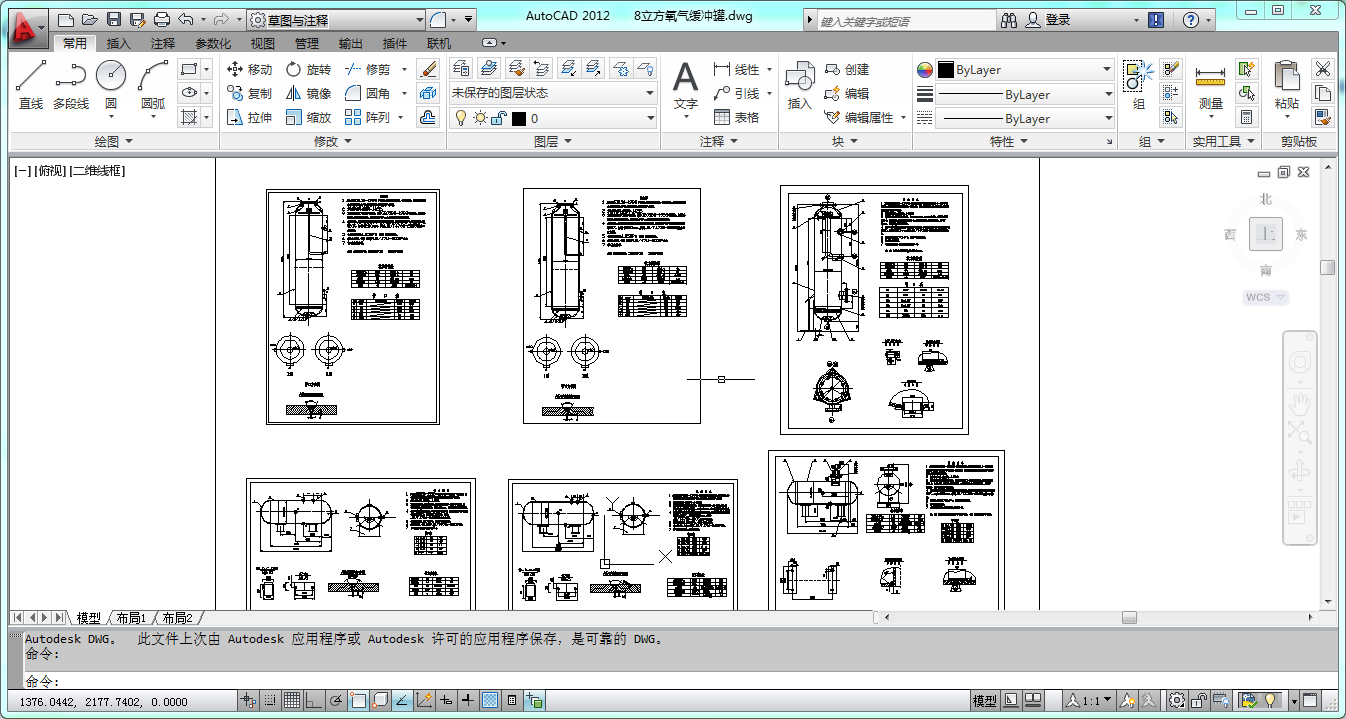The image size is (1346, 719).
Task: Open Layer Properties manager icon
Action: tap(461, 68)
